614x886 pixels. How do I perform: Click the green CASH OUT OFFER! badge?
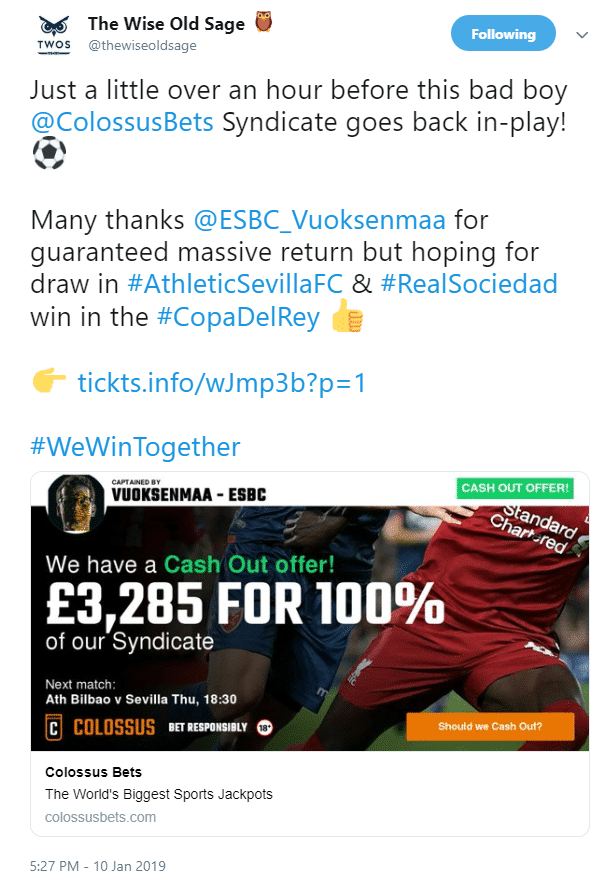click(x=515, y=488)
